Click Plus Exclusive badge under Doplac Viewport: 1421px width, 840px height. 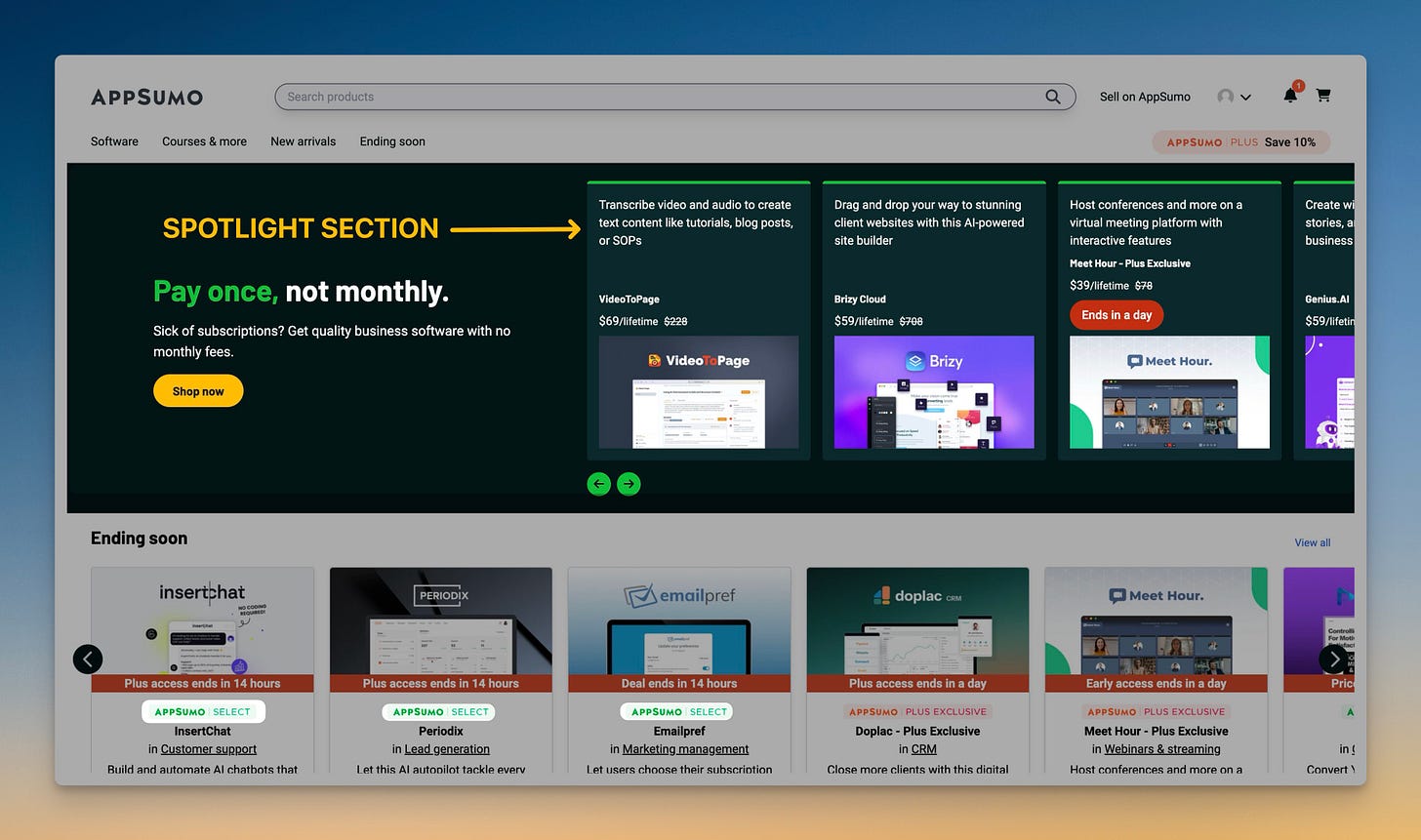click(917, 712)
